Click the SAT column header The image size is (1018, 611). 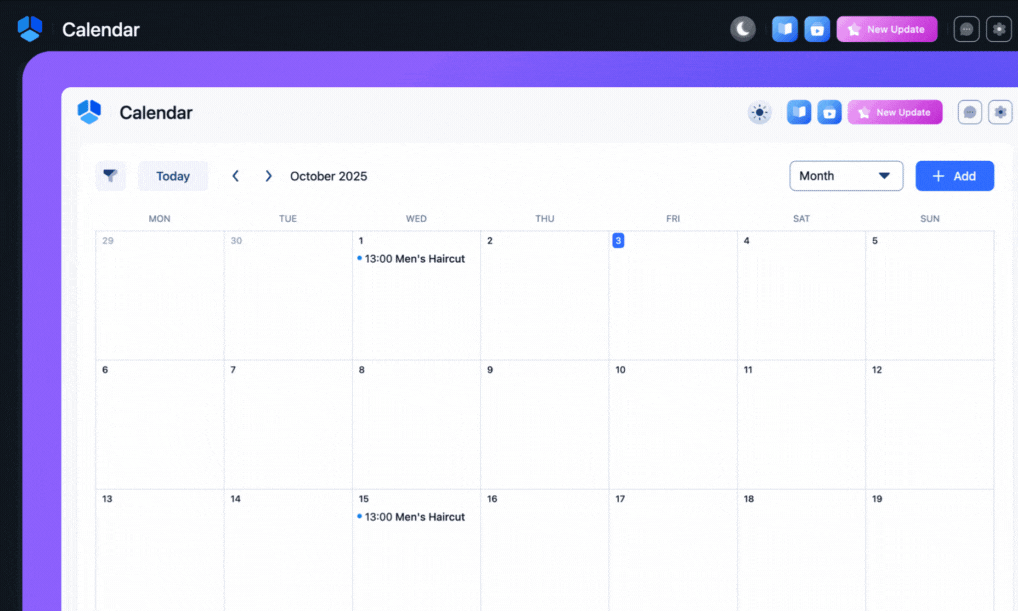pyautogui.click(x=801, y=219)
